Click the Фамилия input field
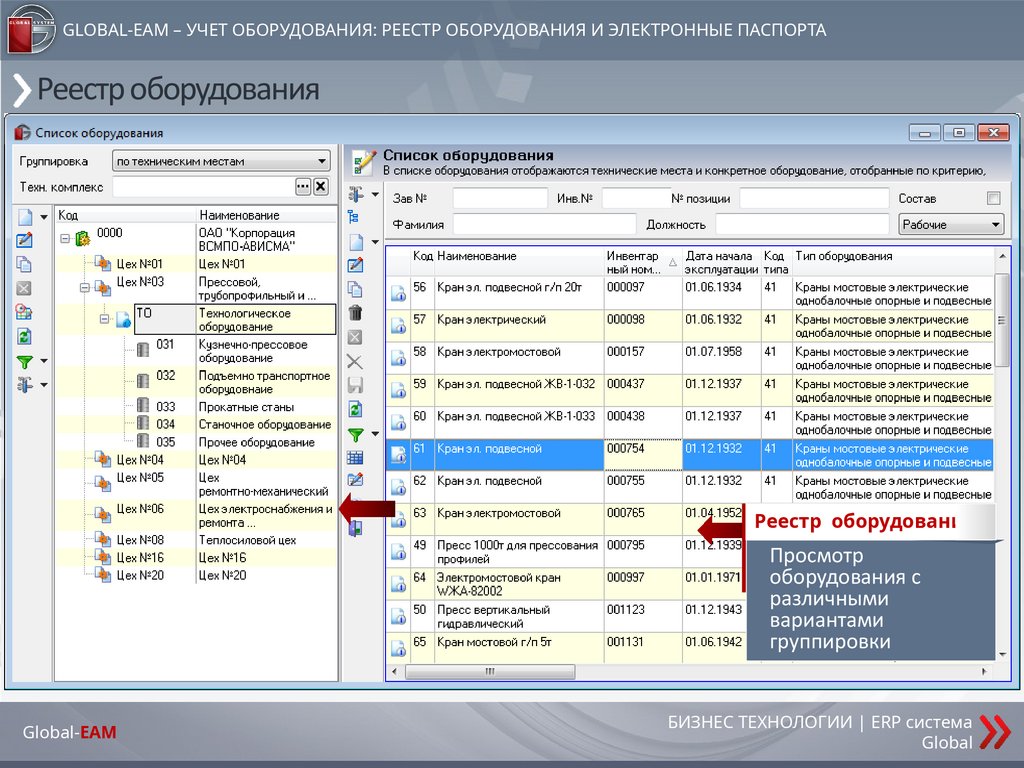The image size is (1024, 768). [544, 225]
